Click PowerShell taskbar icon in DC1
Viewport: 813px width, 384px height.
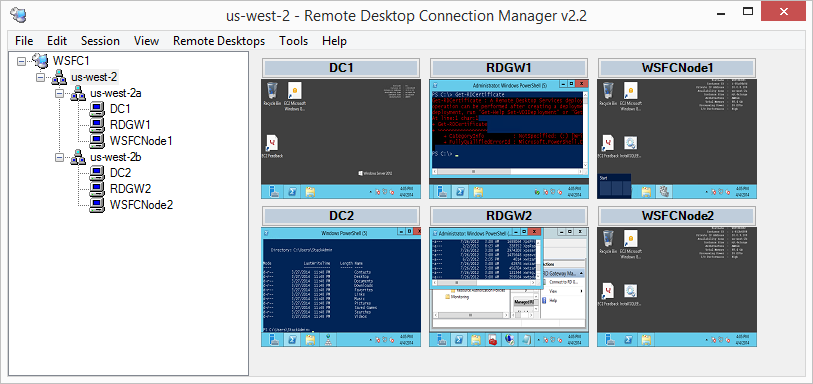coord(292,192)
